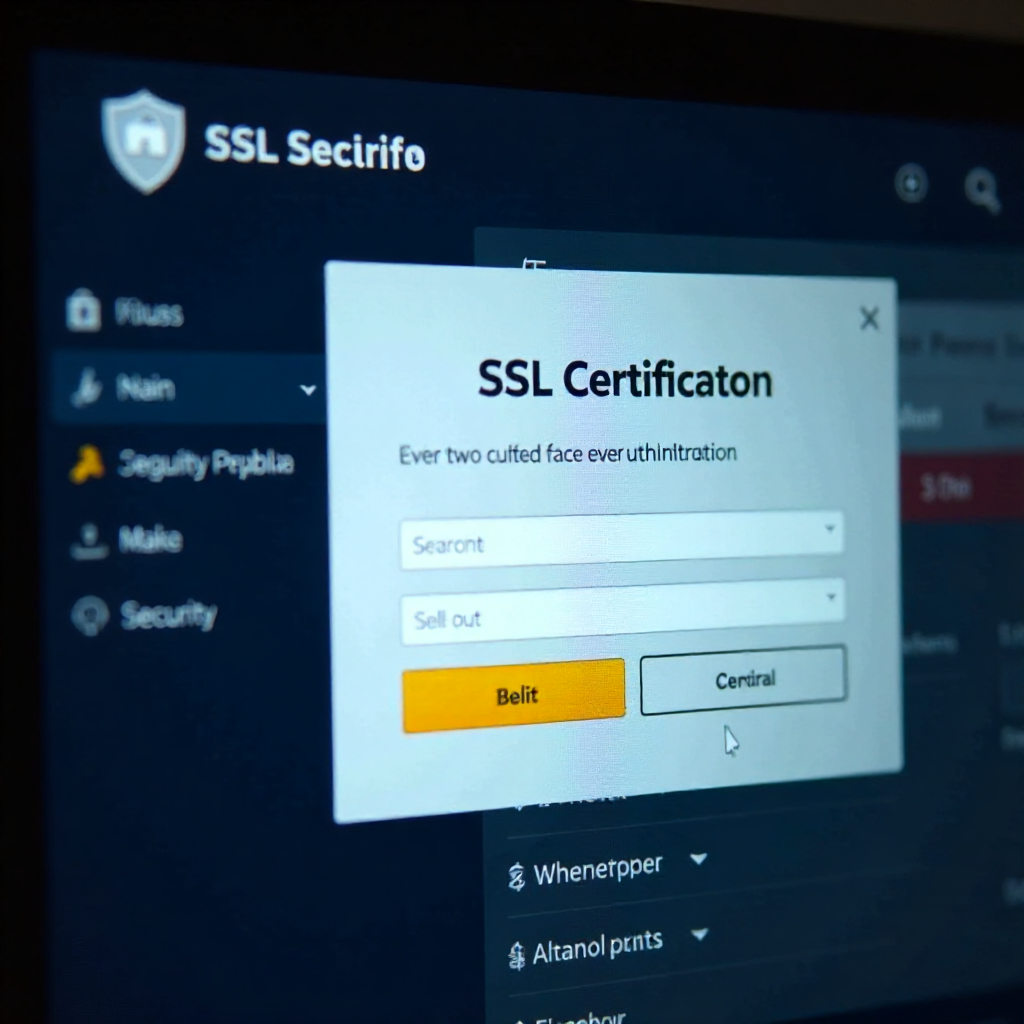
Task: Click the yellow Belit button
Action: 514,696
